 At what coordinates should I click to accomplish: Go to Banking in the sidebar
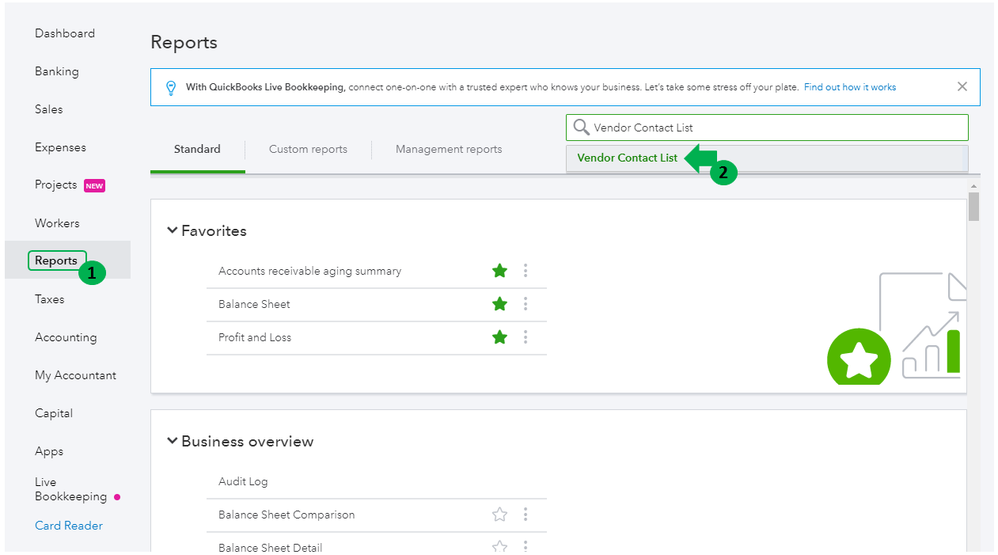coord(57,71)
